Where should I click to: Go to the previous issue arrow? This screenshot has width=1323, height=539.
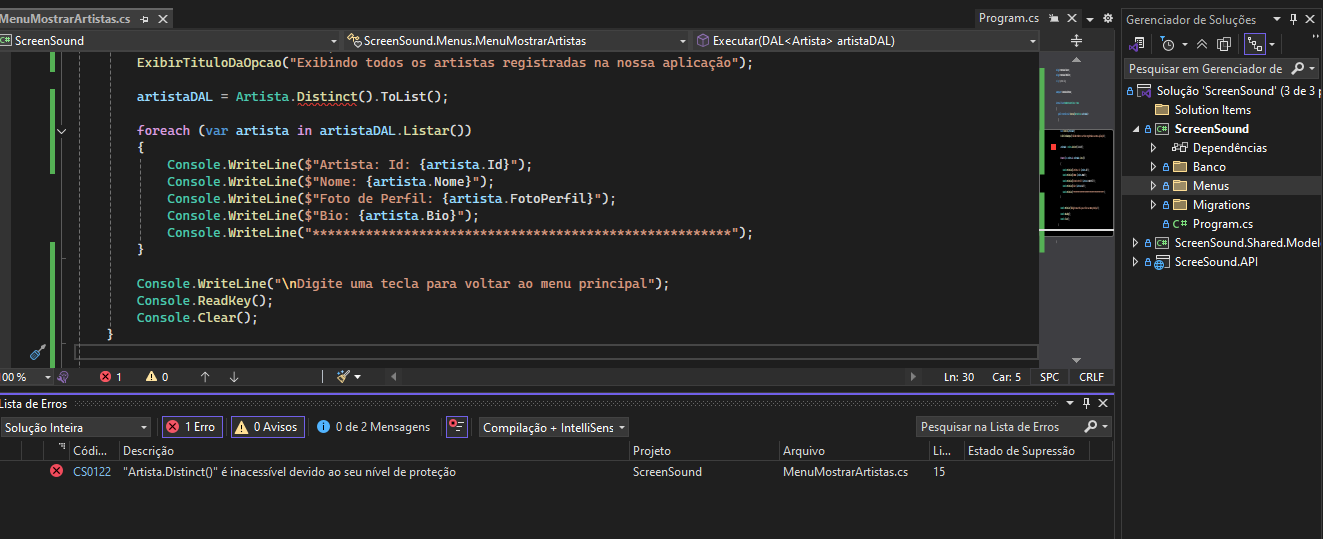click(205, 377)
